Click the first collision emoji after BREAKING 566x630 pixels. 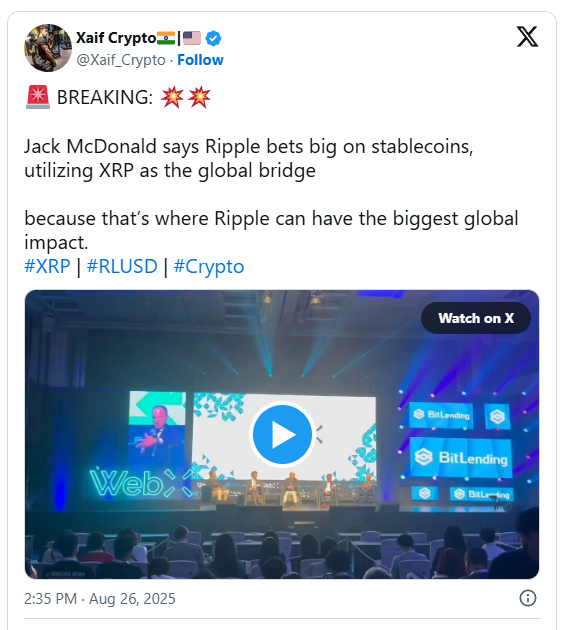(172, 97)
